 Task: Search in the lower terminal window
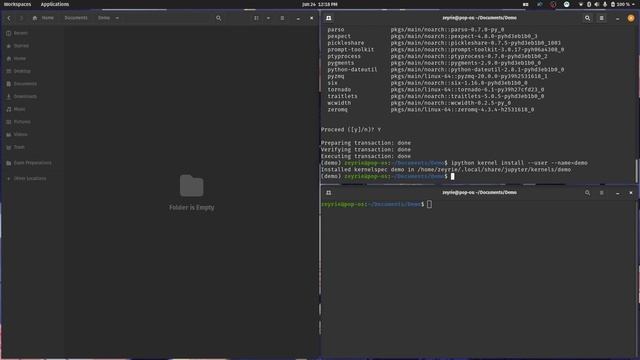coord(587,193)
